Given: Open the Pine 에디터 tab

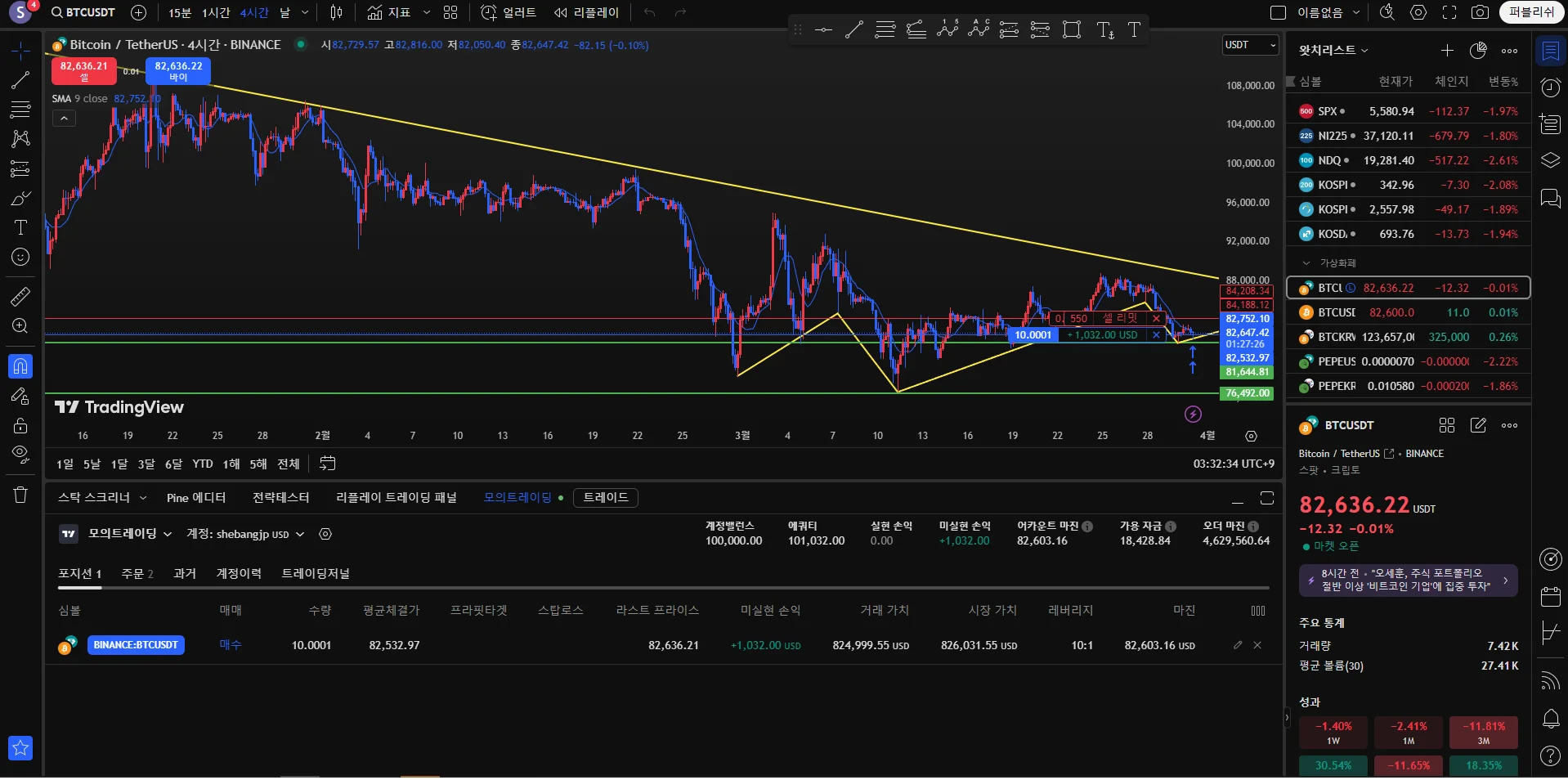Looking at the screenshot, I should point(196,498).
